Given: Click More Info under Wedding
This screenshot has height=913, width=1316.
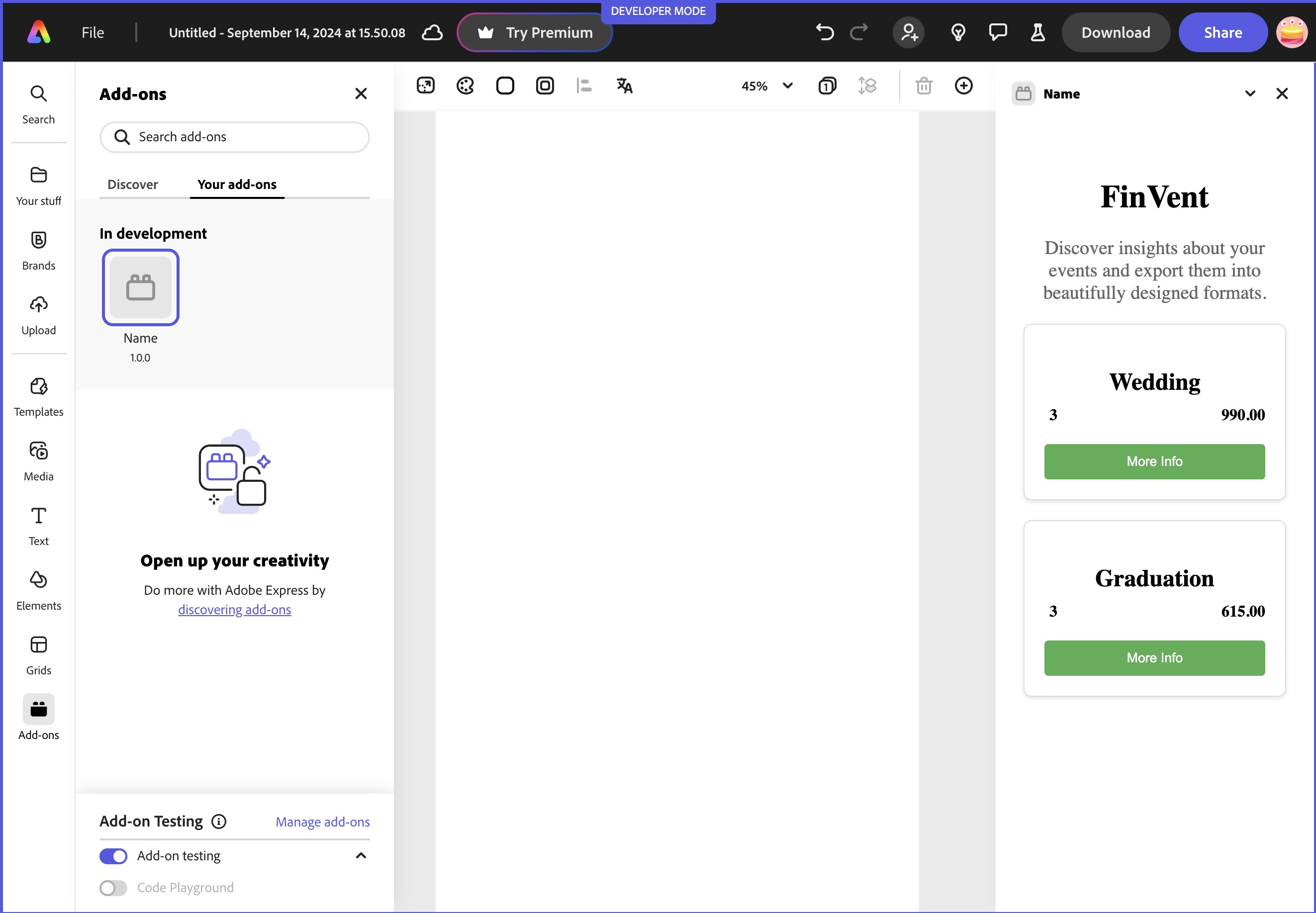Looking at the screenshot, I should 1154,461.
